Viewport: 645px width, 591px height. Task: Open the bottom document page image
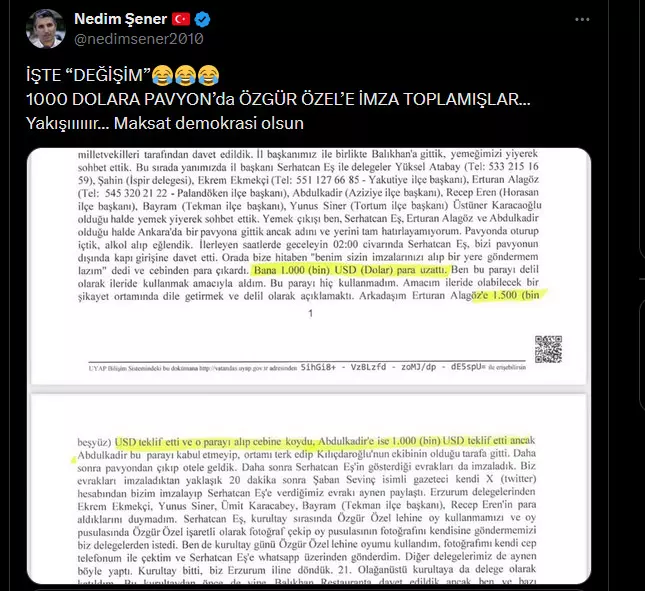pos(309,489)
